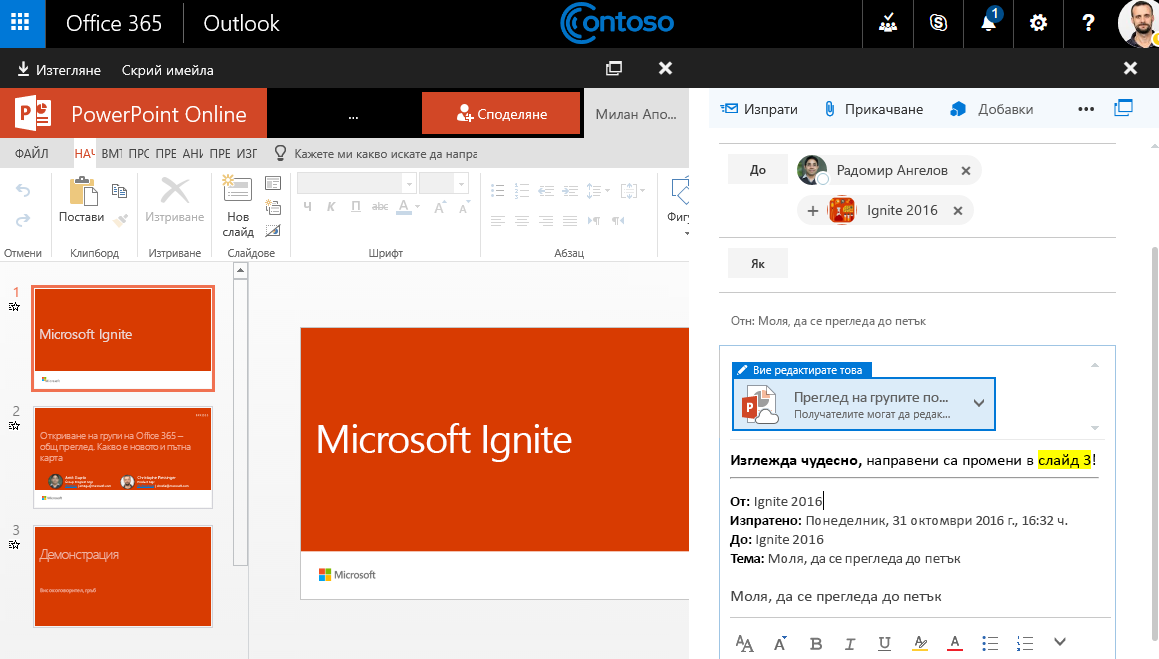This screenshot has height=659, width=1159.
Task: Click the slide layout icon
Action: (x=273, y=183)
